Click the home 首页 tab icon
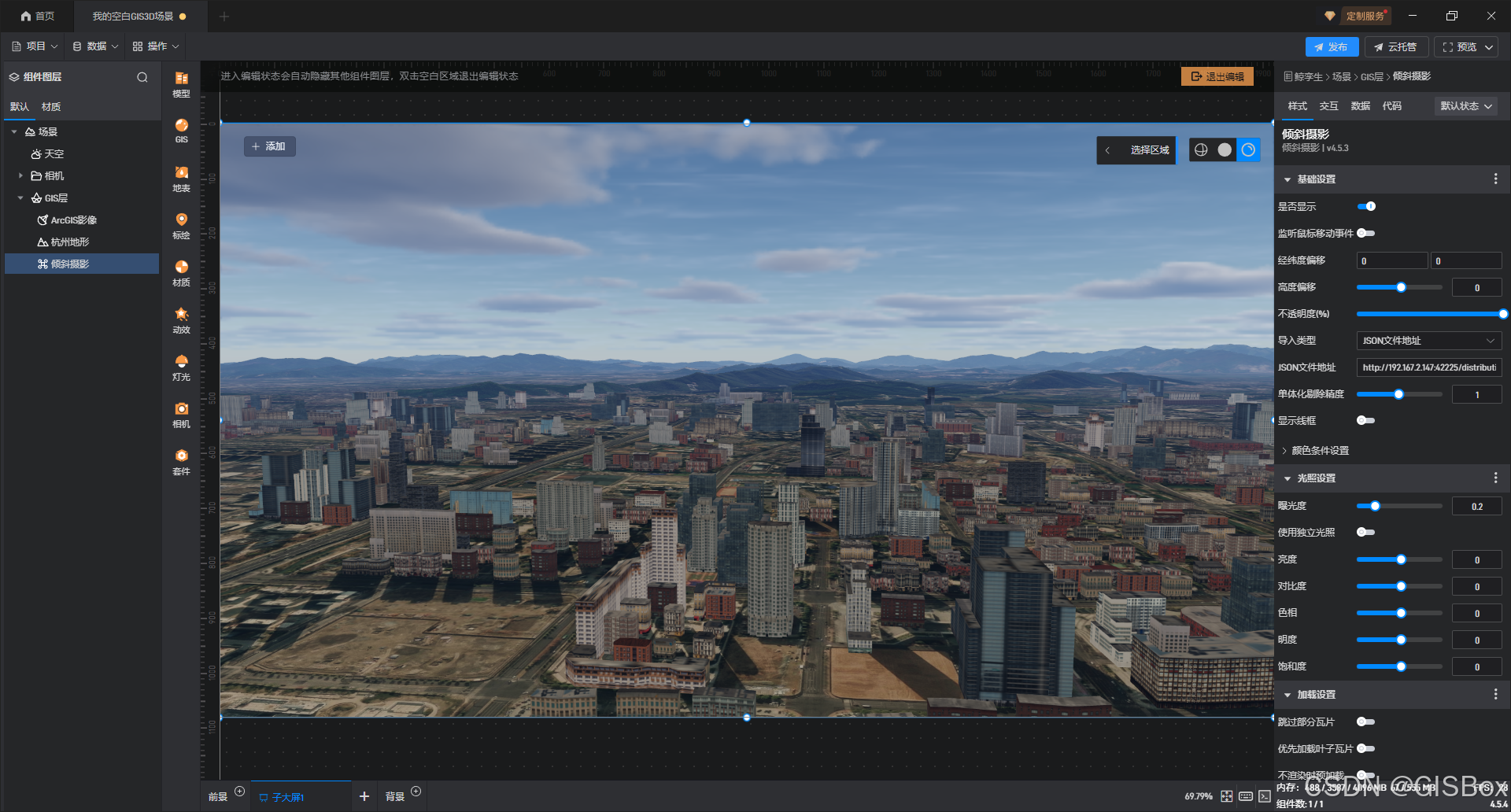 [x=26, y=16]
